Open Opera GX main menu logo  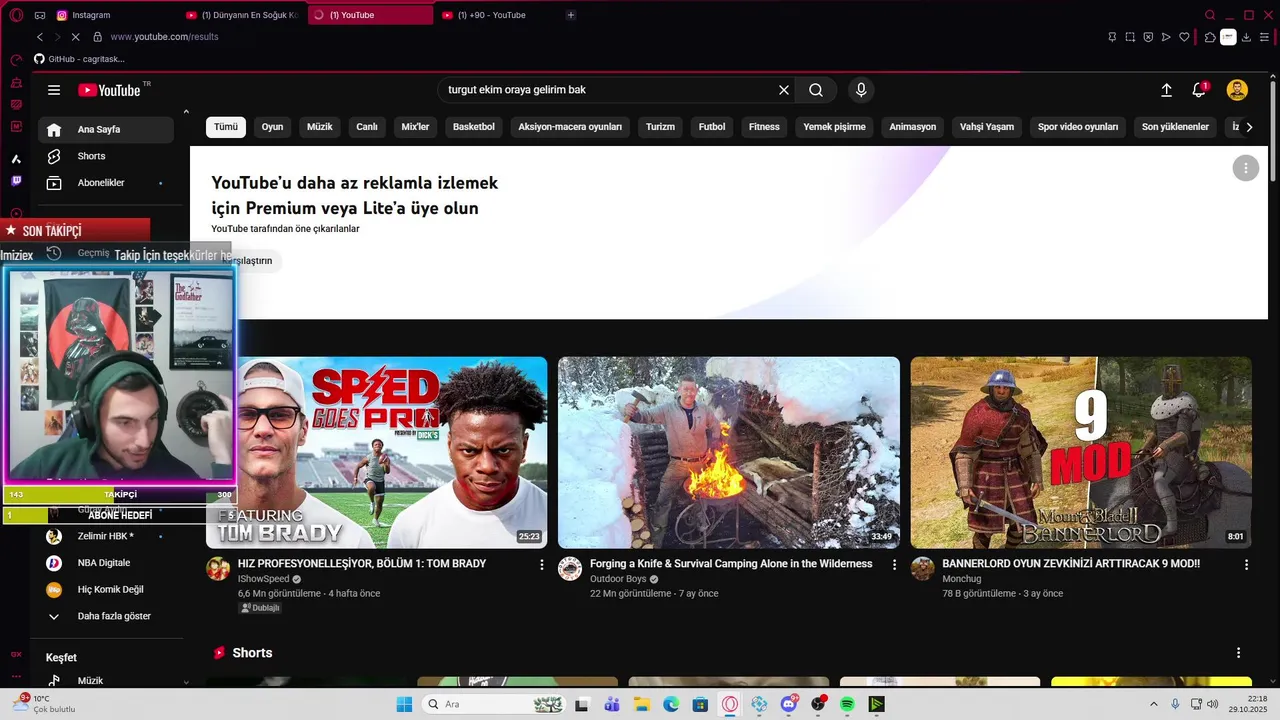(x=16, y=15)
